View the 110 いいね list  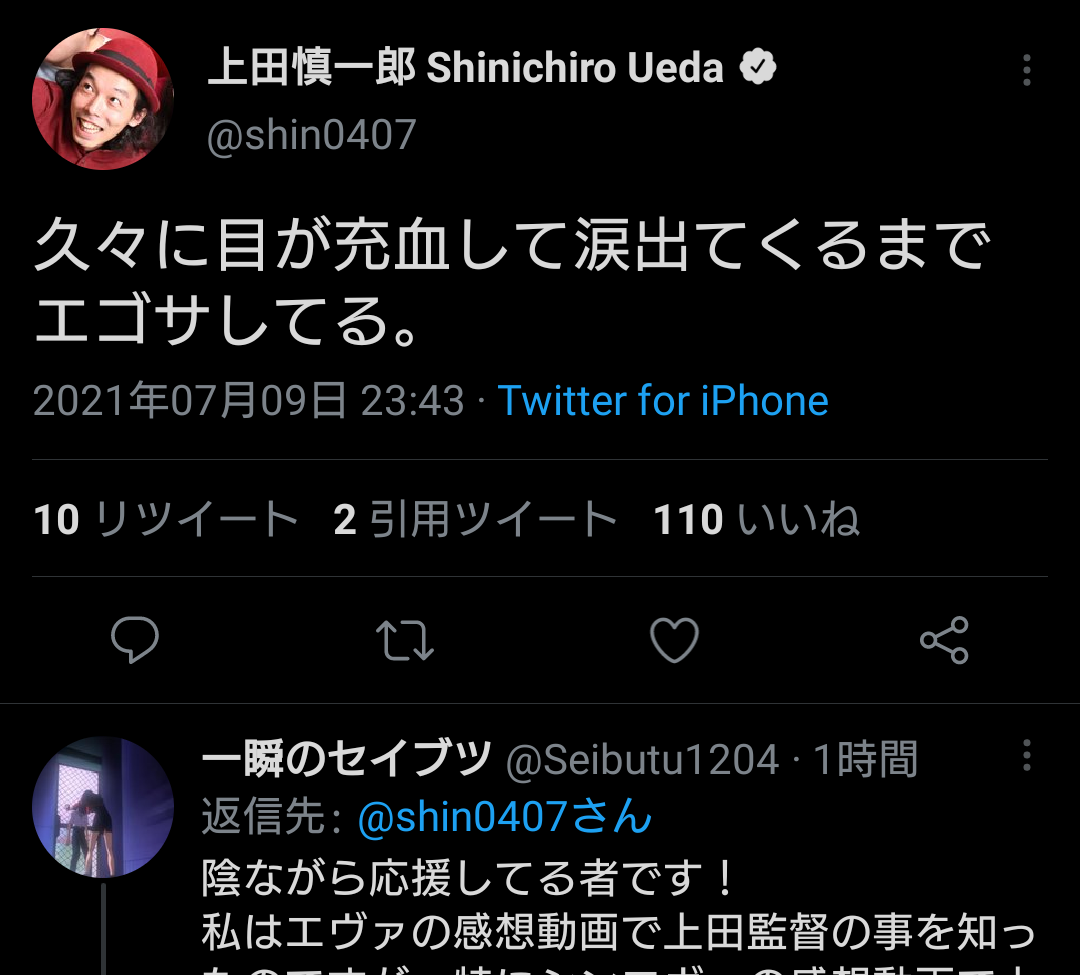pyautogui.click(x=756, y=518)
